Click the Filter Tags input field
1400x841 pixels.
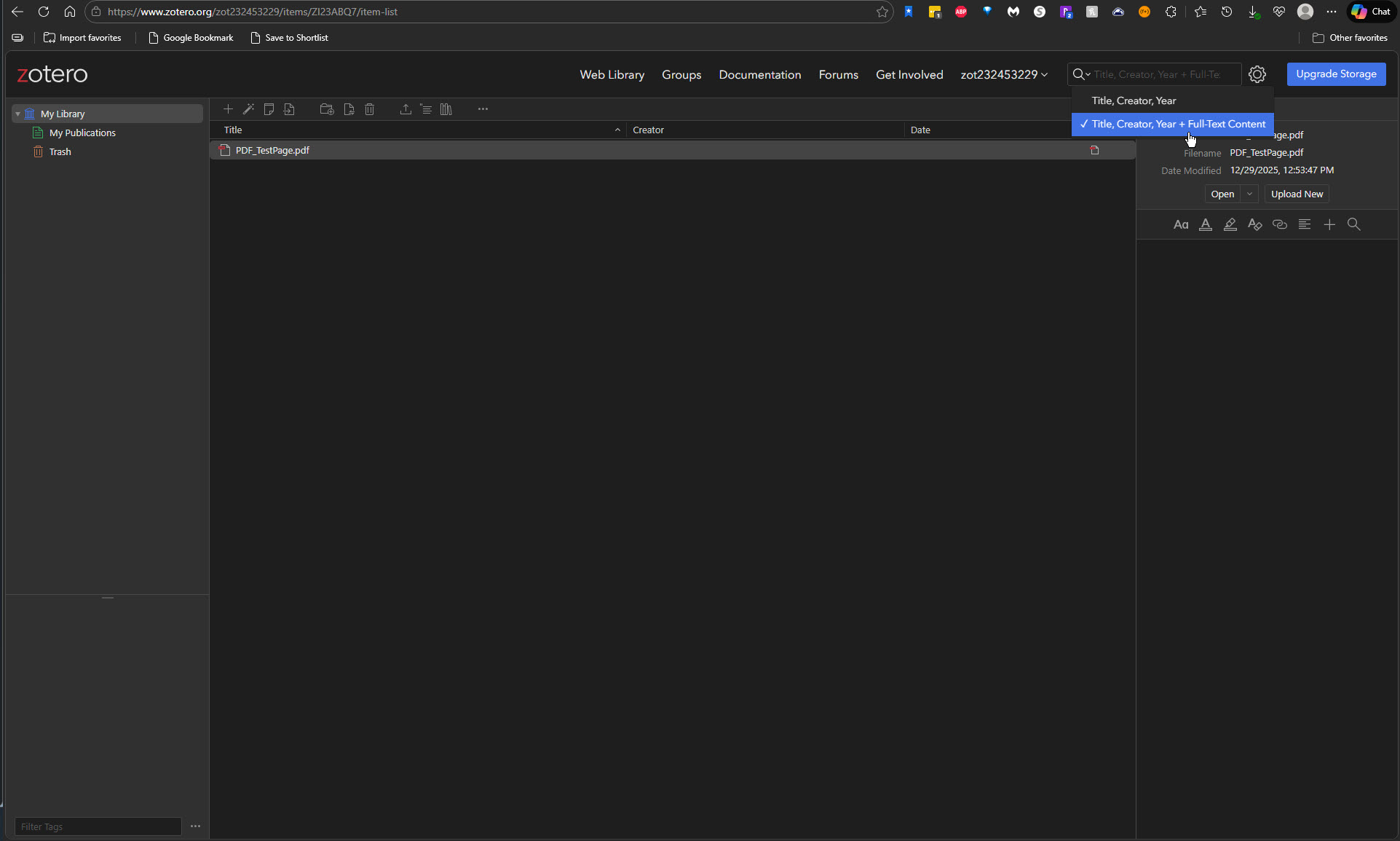(x=98, y=826)
